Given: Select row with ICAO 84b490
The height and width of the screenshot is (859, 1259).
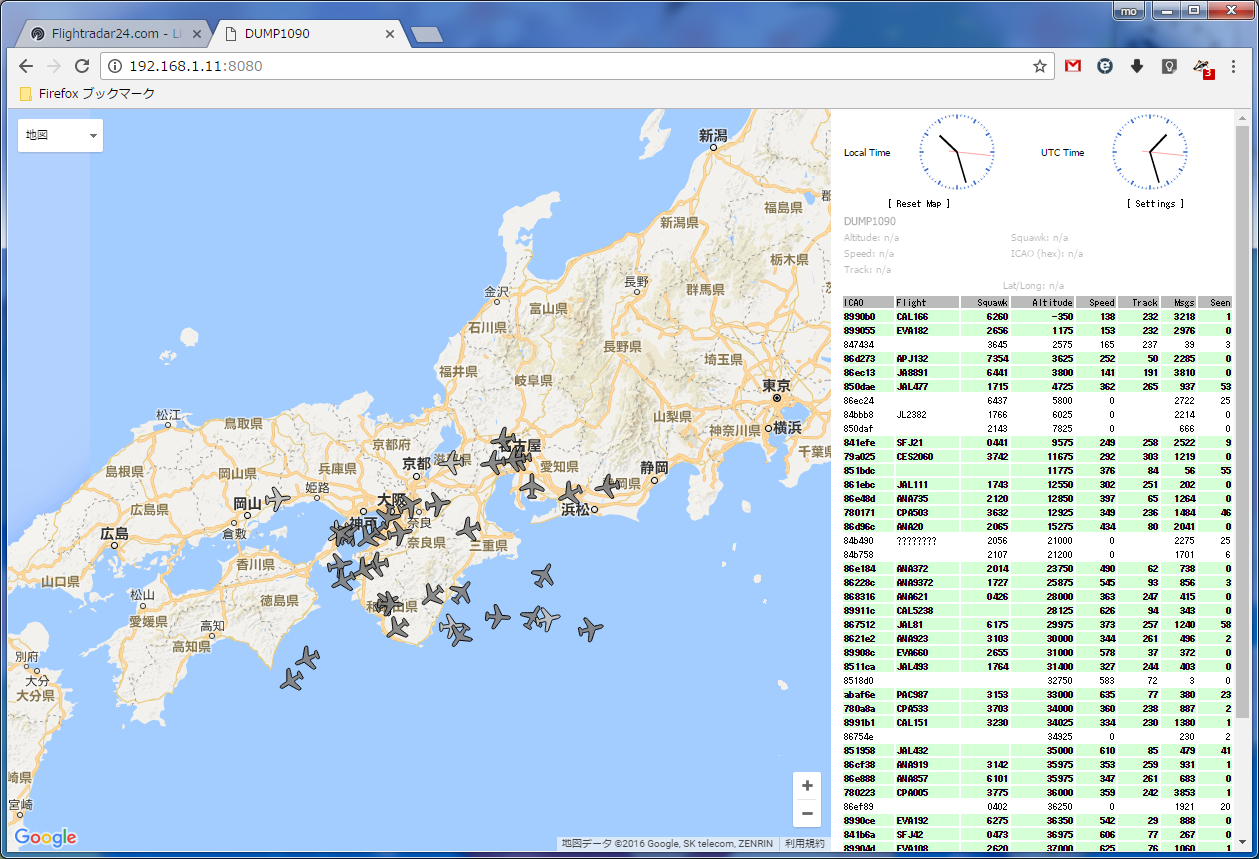Looking at the screenshot, I should 1037,540.
